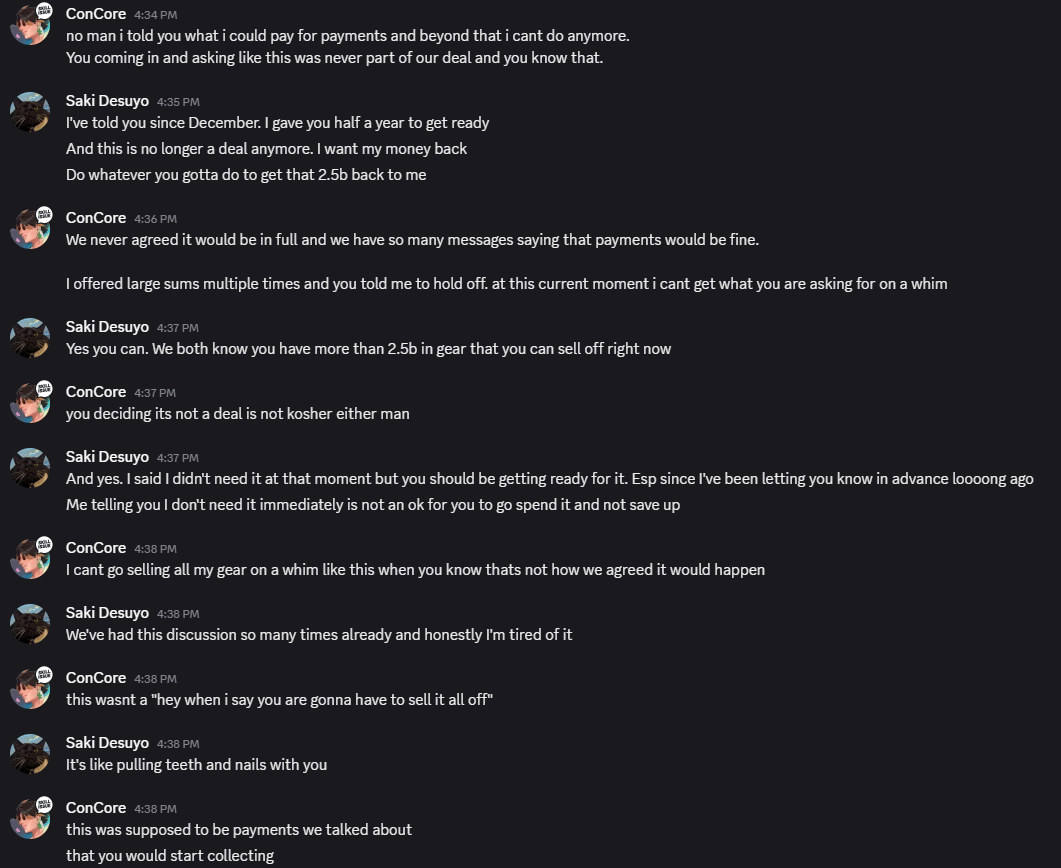This screenshot has width=1061, height=868.
Task: Click the ConCore username at 4:34 PM
Action: click(95, 14)
